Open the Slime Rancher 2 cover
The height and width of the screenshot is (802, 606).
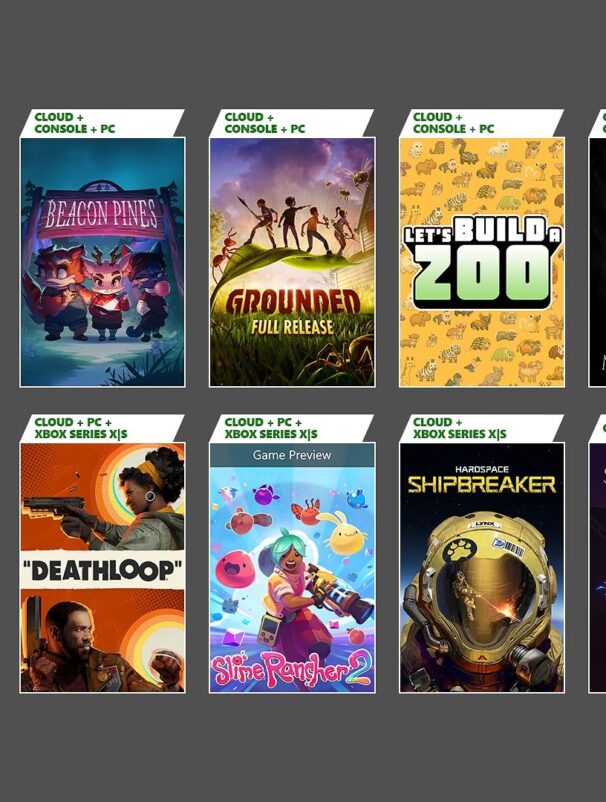292,568
